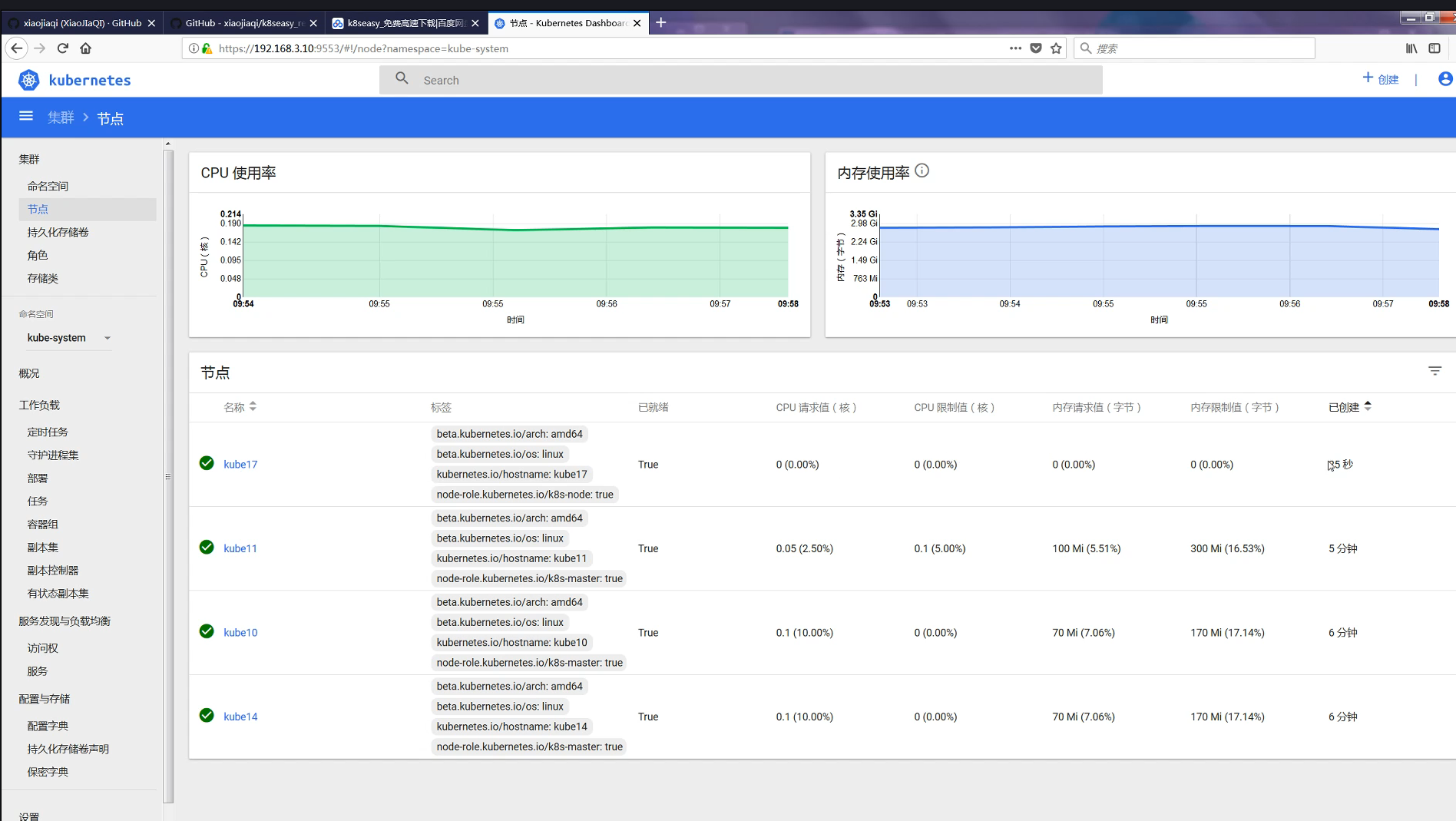Switch to k8seasy Baidu download tab

coord(405,23)
